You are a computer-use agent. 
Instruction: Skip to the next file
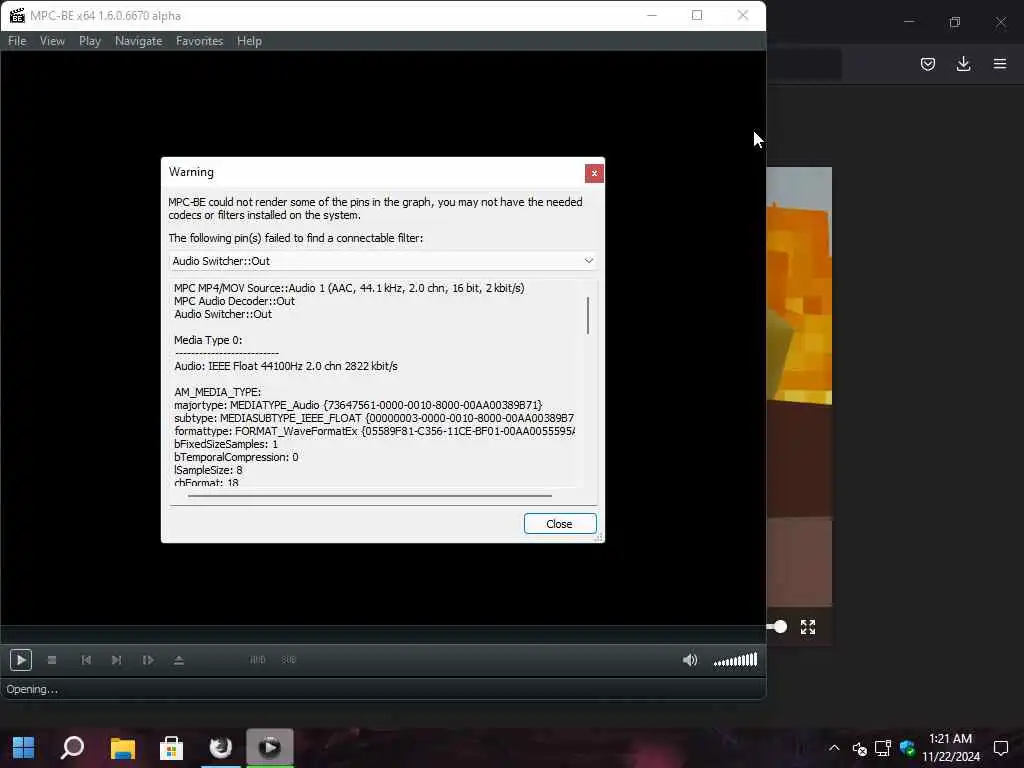(116, 660)
